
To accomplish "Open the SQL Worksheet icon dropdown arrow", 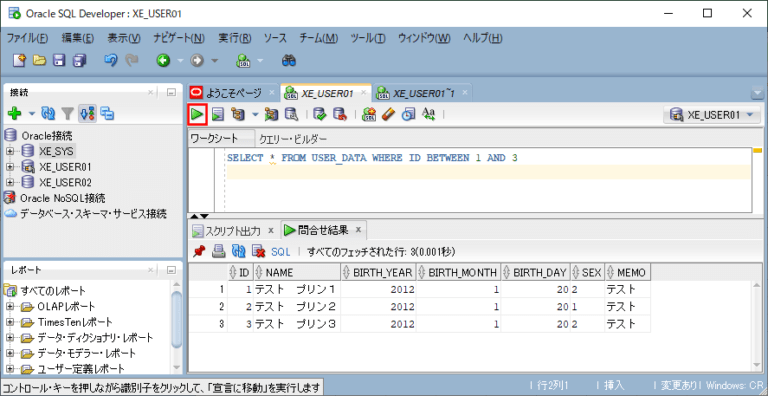I will 260,61.
